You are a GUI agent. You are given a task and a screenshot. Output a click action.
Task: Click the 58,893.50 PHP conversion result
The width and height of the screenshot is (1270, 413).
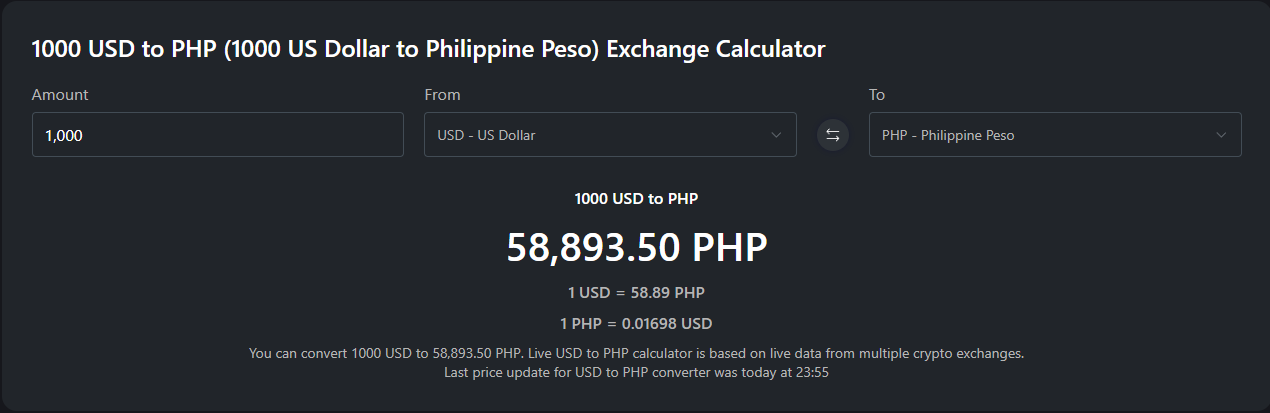coord(636,248)
